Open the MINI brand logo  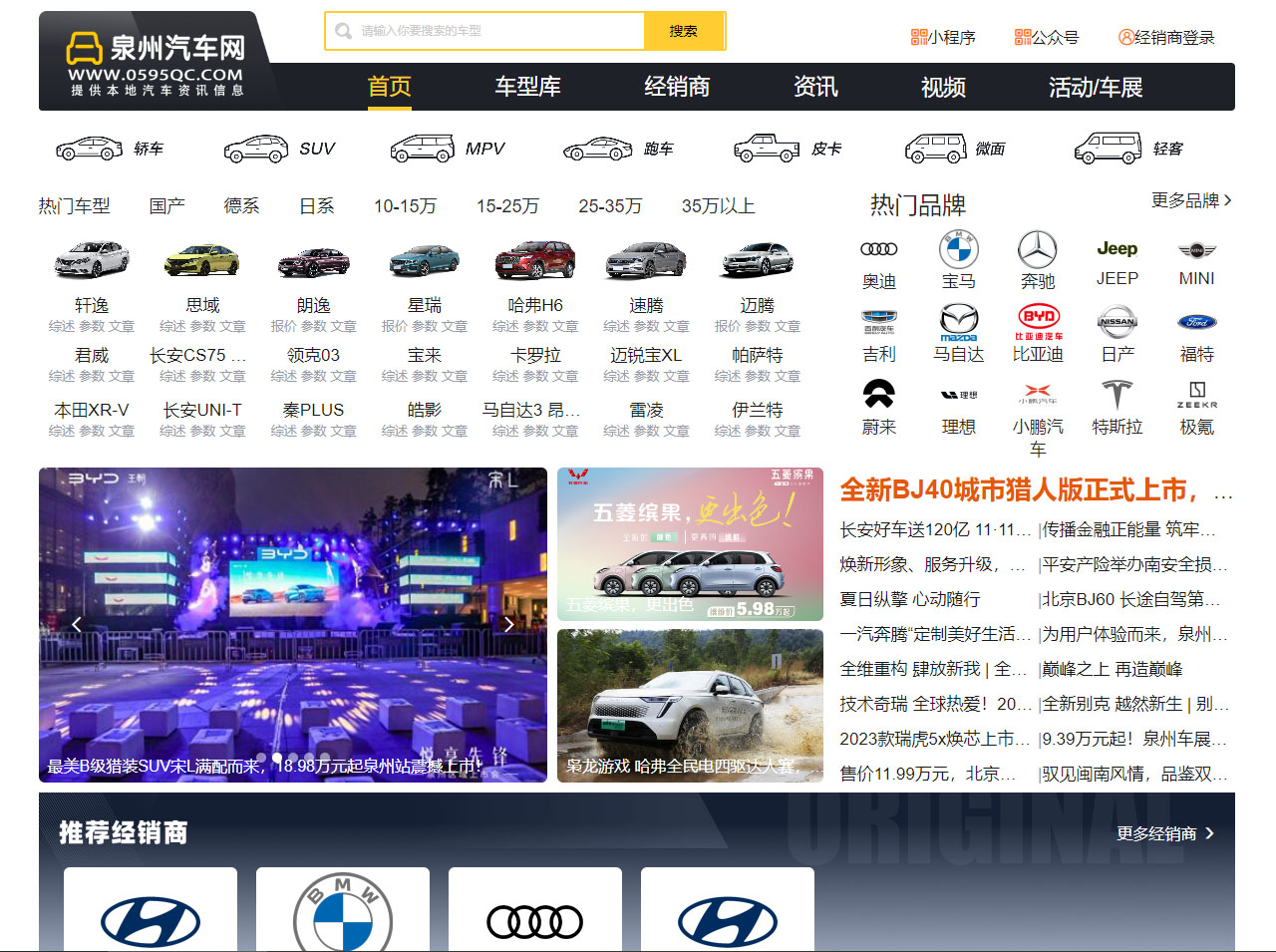tap(1197, 250)
